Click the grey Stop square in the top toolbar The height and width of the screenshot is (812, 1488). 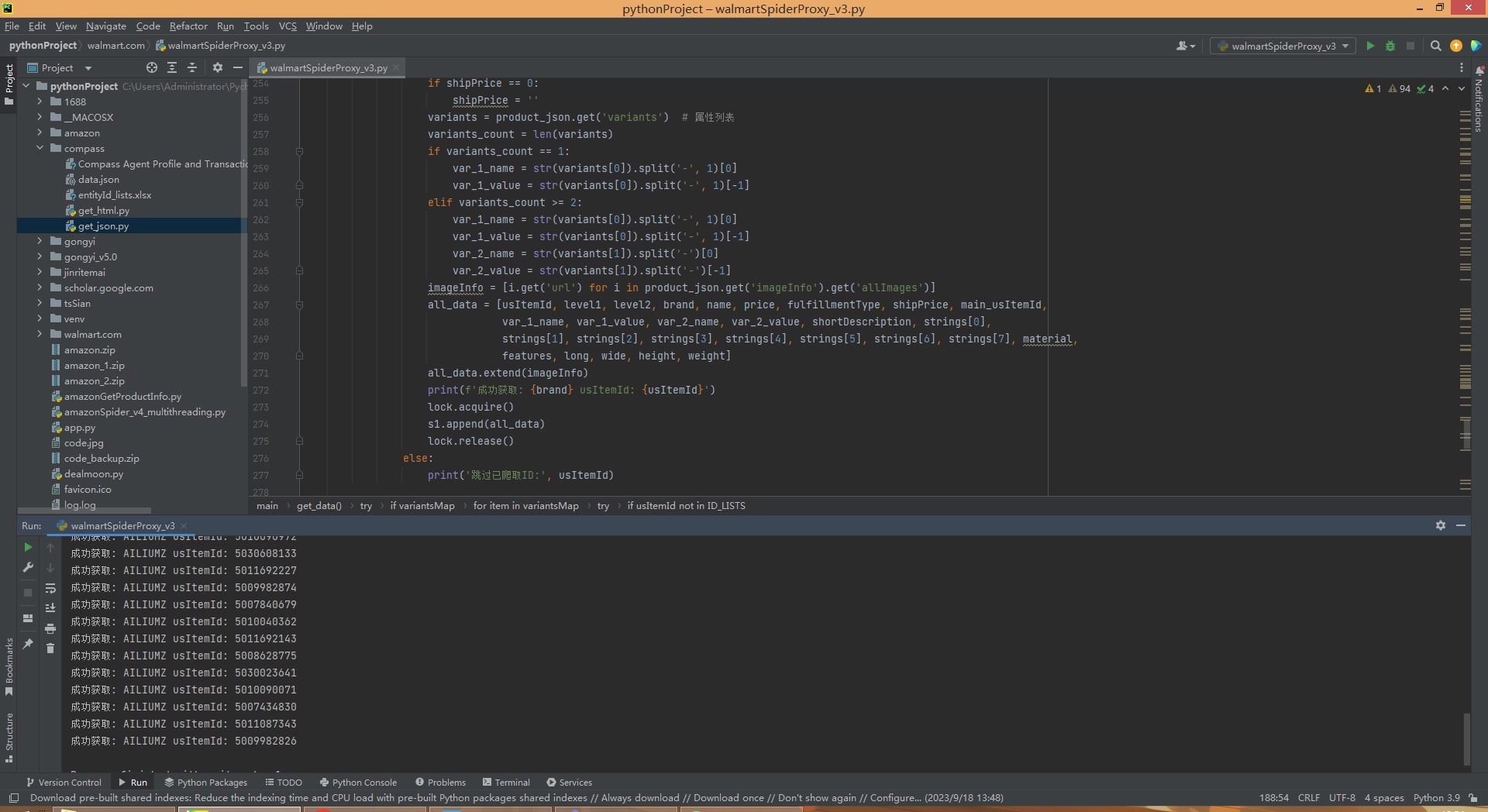(x=1410, y=46)
